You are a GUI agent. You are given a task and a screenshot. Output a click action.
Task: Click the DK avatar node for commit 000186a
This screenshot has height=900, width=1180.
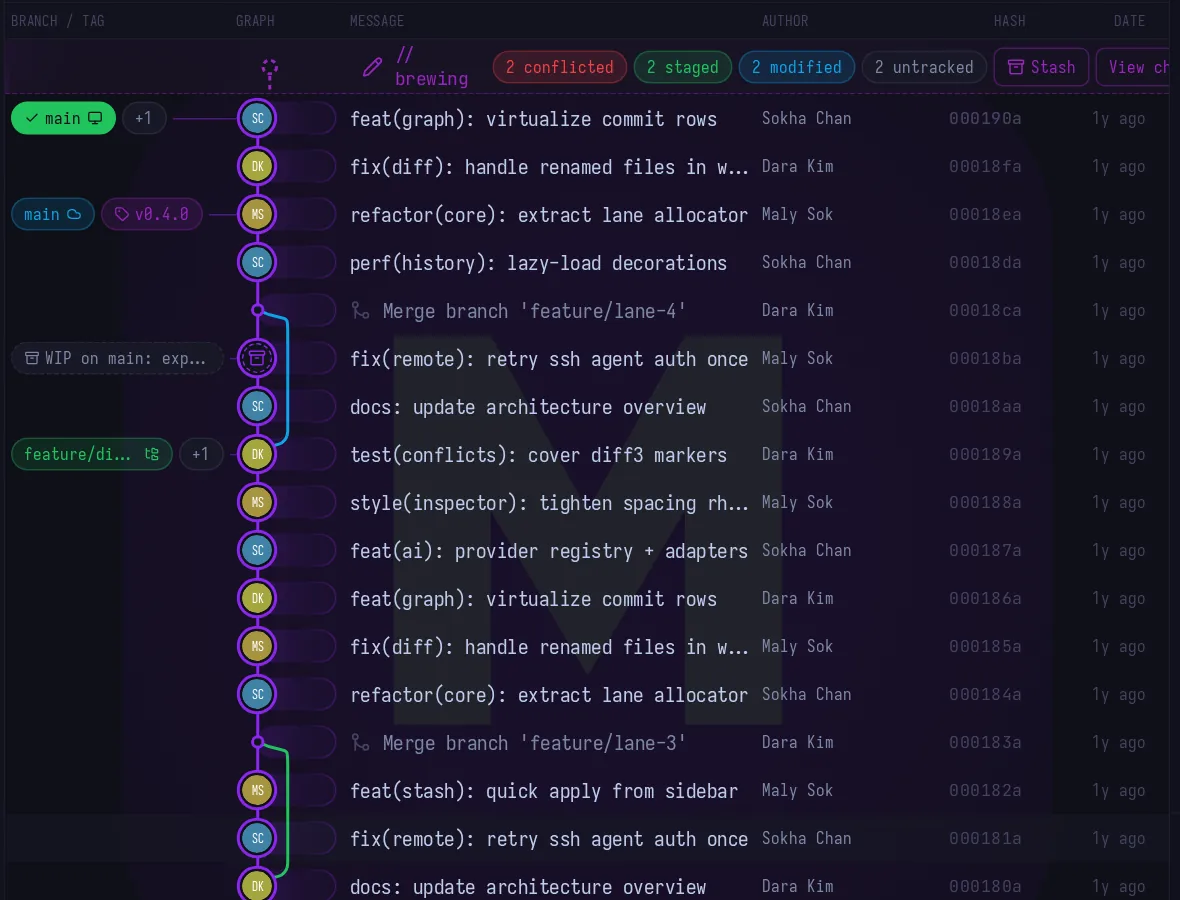tap(257, 598)
